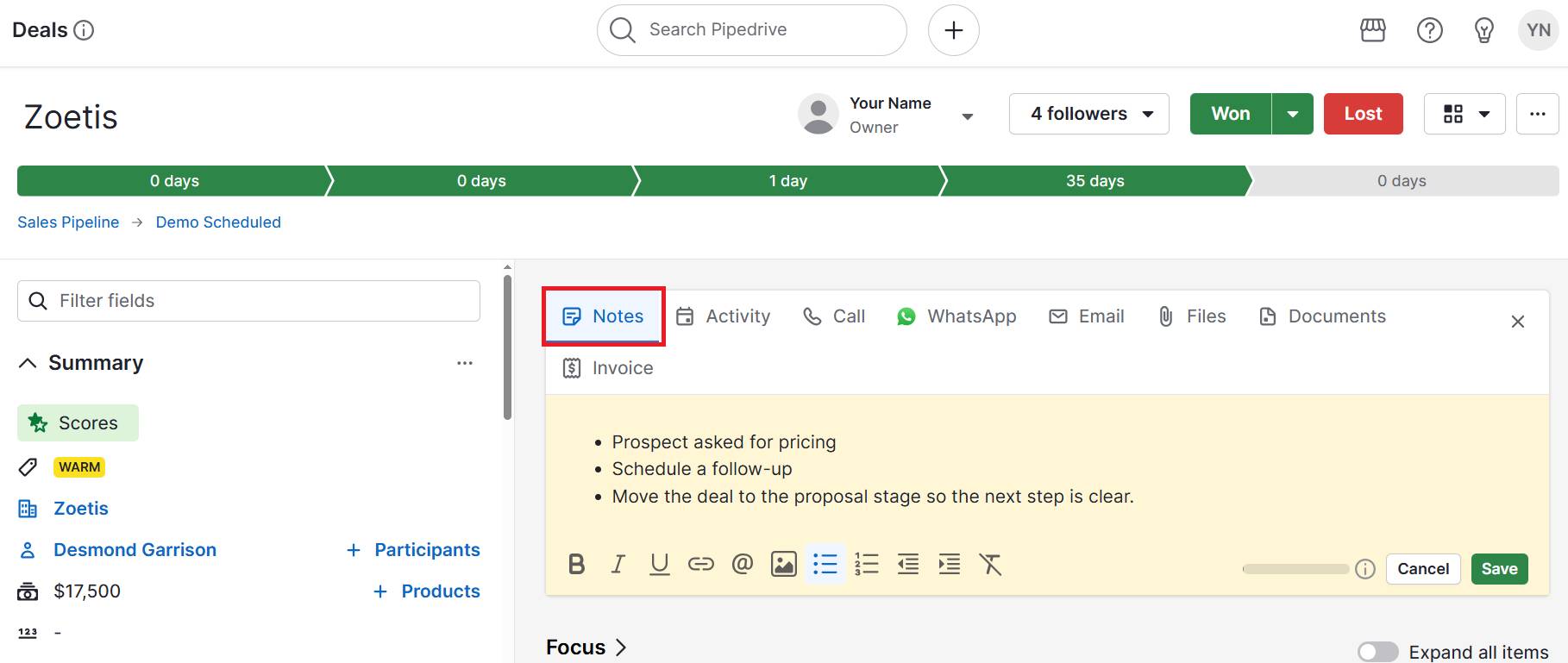Toggle bold formatting in note
This screenshot has height=663, width=1568.
(577, 565)
